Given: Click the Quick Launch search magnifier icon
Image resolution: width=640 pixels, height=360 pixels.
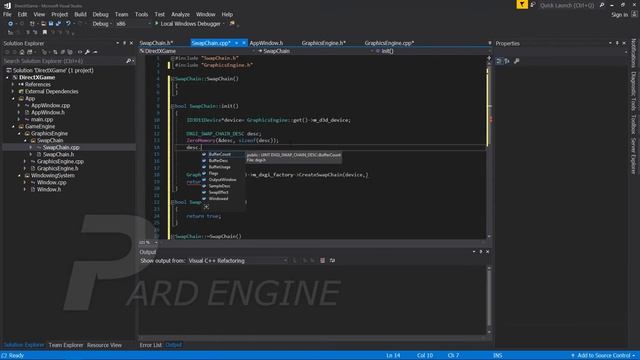Looking at the screenshot, I should pyautogui.click(x=602, y=5).
